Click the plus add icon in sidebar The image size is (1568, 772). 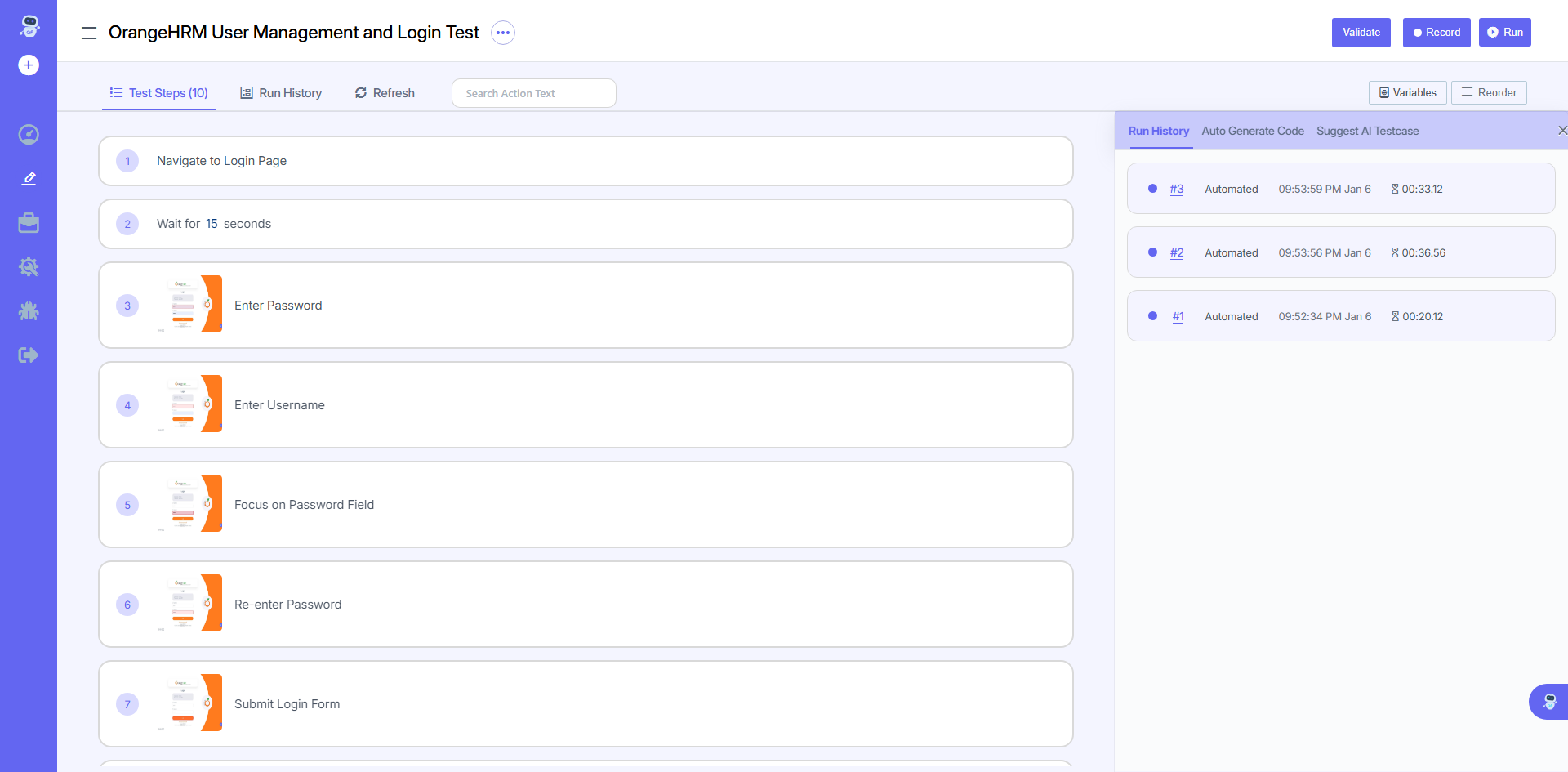[x=29, y=65]
